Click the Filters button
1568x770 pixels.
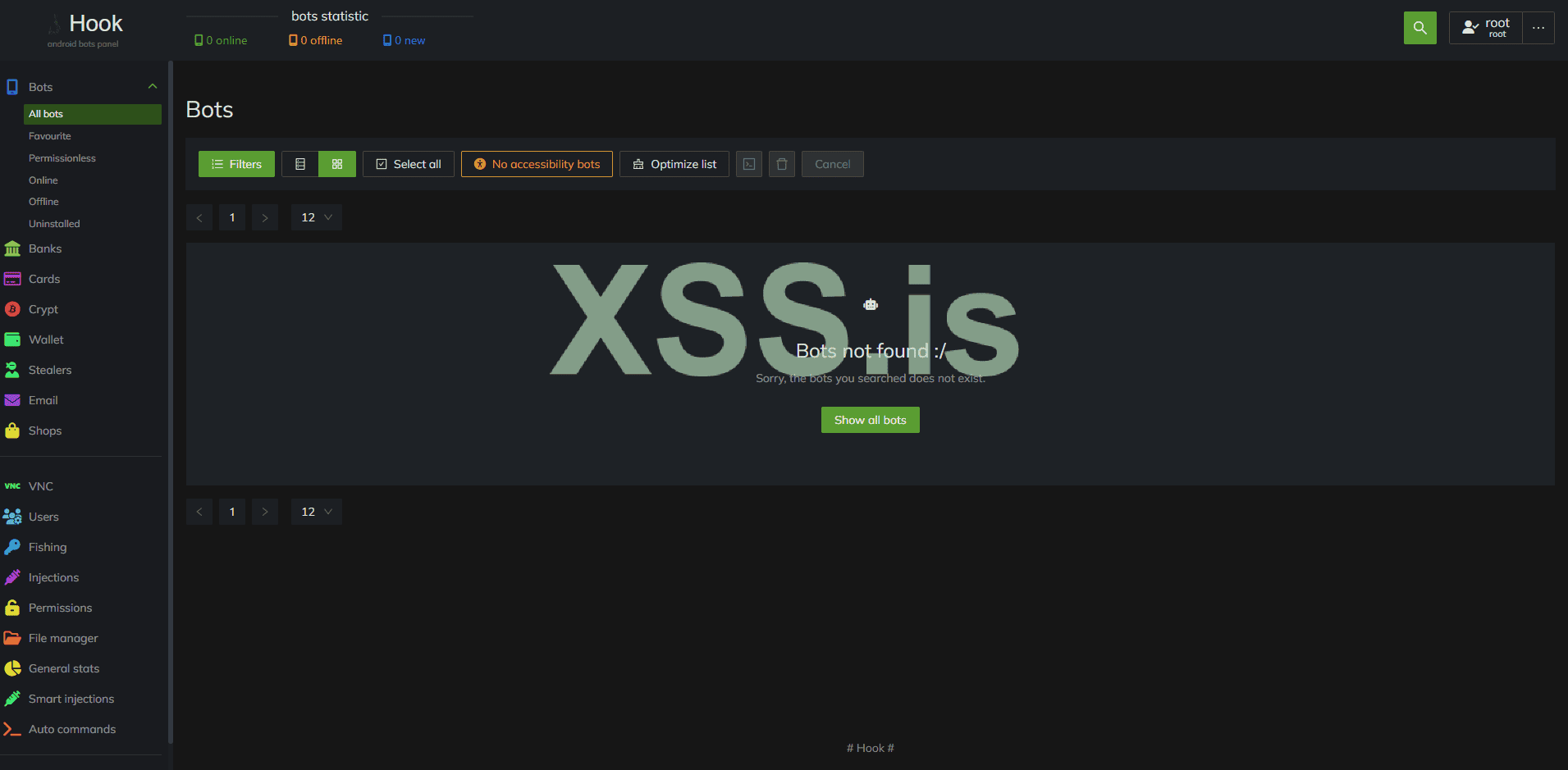[x=236, y=164]
